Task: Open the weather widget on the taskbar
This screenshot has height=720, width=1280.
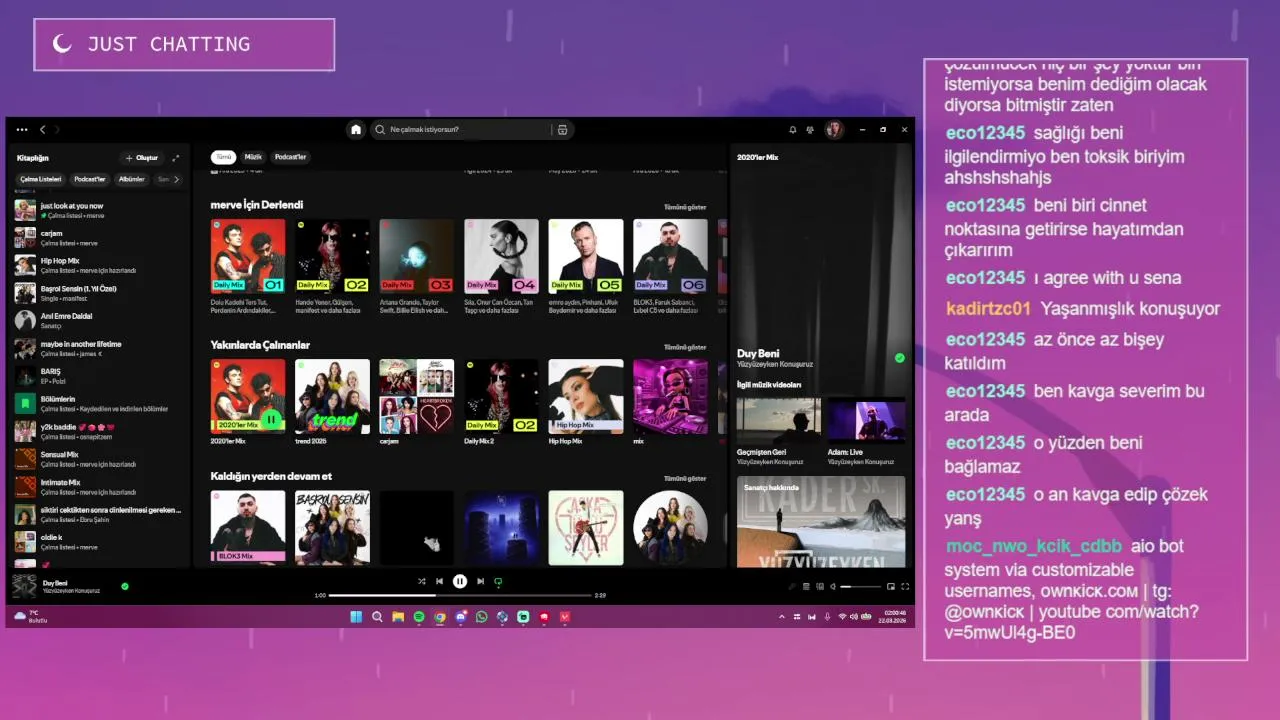Action: [x=29, y=616]
